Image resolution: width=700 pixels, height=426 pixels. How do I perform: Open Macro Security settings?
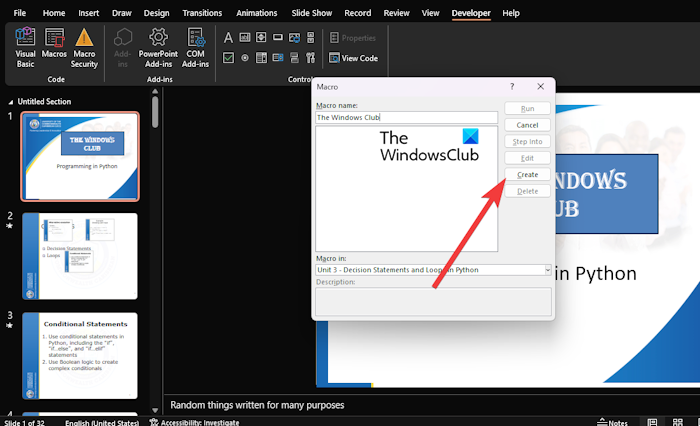coord(85,45)
